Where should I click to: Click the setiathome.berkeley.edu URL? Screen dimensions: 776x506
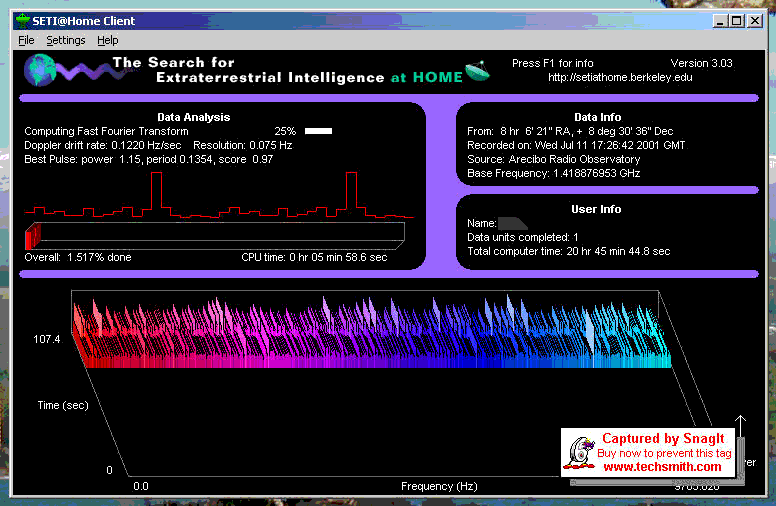[620, 77]
